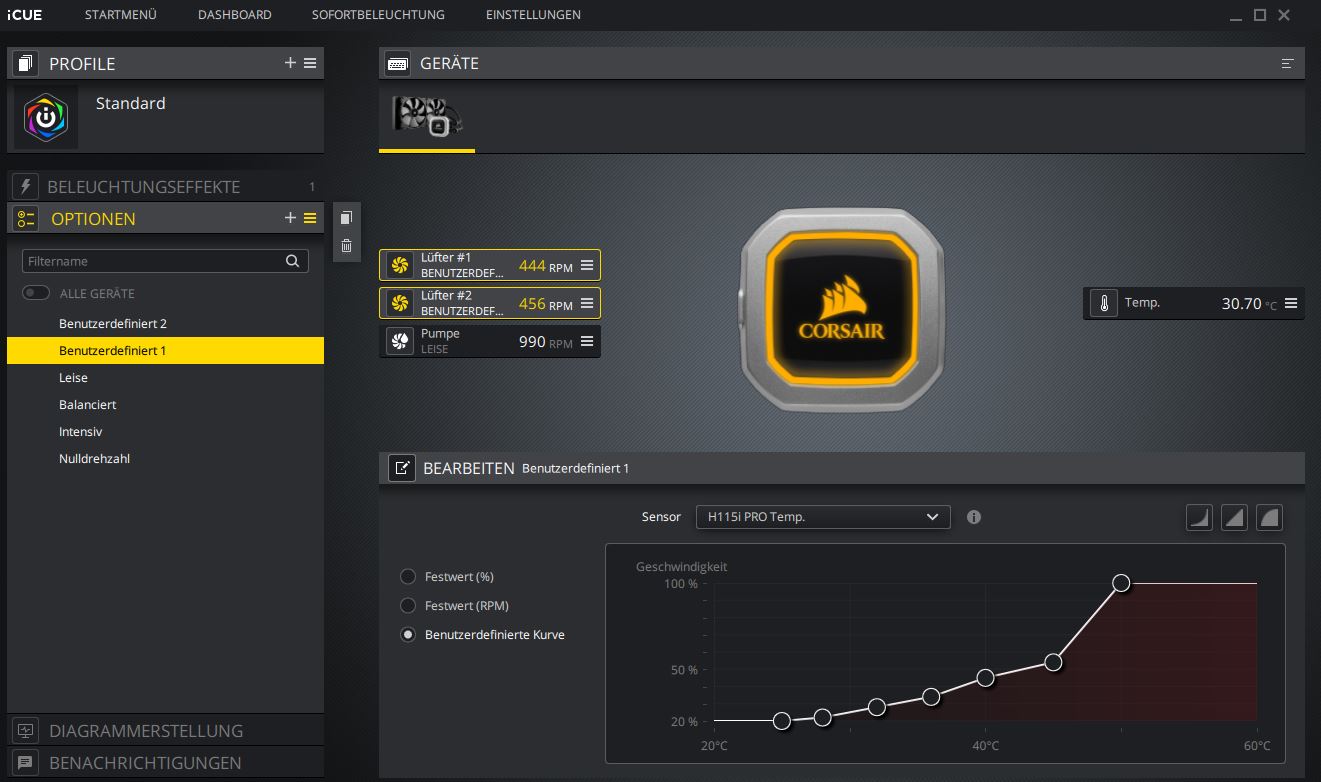Apply the linear balanced curve preset shape
This screenshot has height=782, width=1321.
[1234, 517]
